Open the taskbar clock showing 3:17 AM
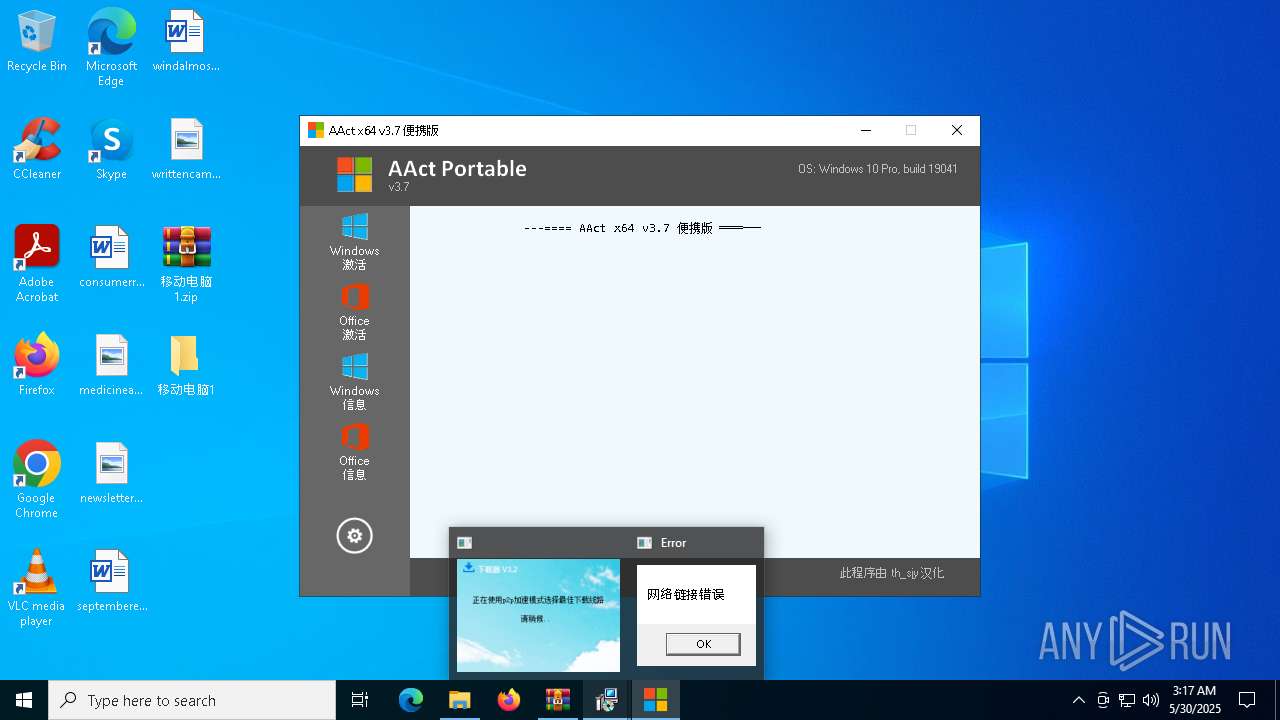Viewport: 1280px width, 720px height. tap(1194, 700)
